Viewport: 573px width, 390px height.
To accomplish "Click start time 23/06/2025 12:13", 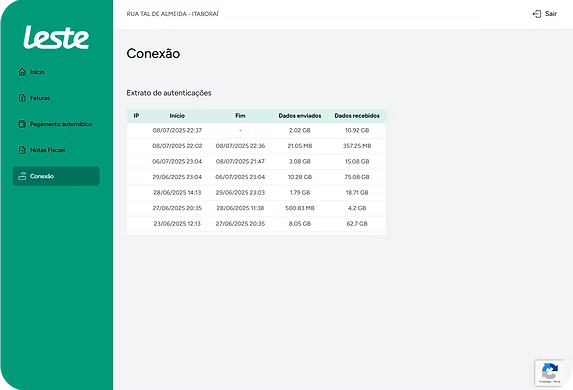I will tap(177, 223).
